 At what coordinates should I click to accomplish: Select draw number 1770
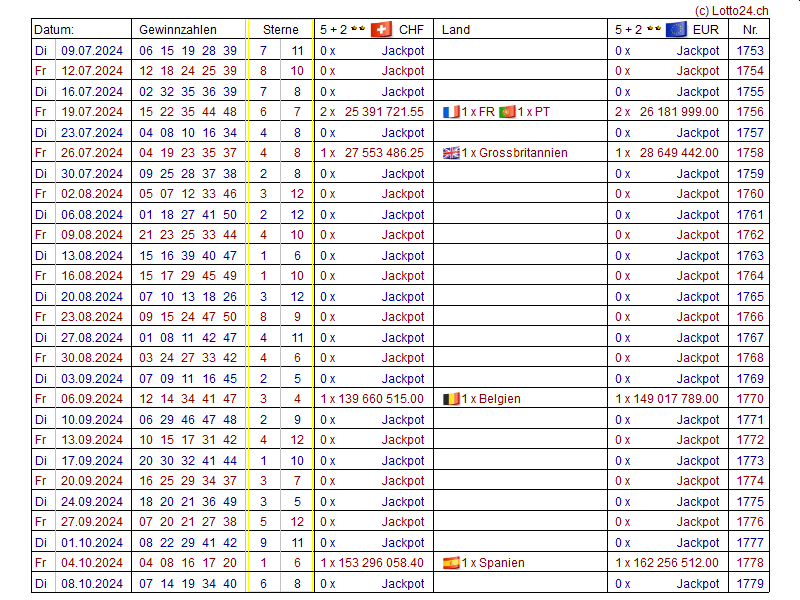(x=749, y=399)
